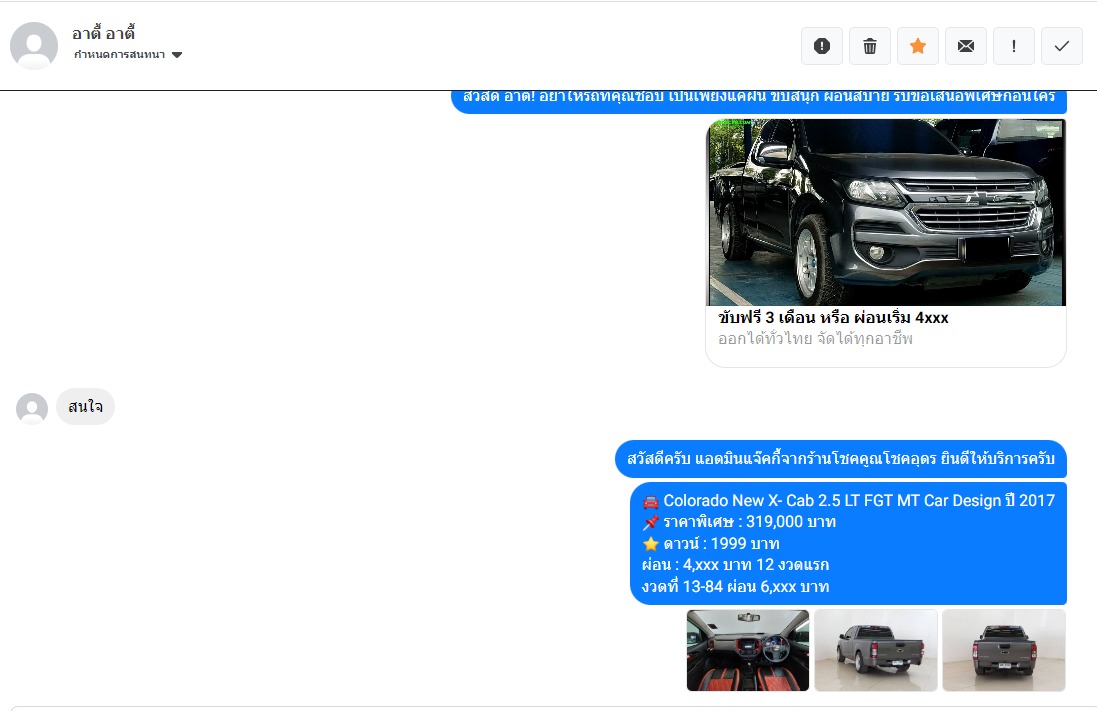Select the price line ราคาพิเศษ : 319,000 บาท
The image size is (1097, 711).
pyautogui.click(x=739, y=522)
